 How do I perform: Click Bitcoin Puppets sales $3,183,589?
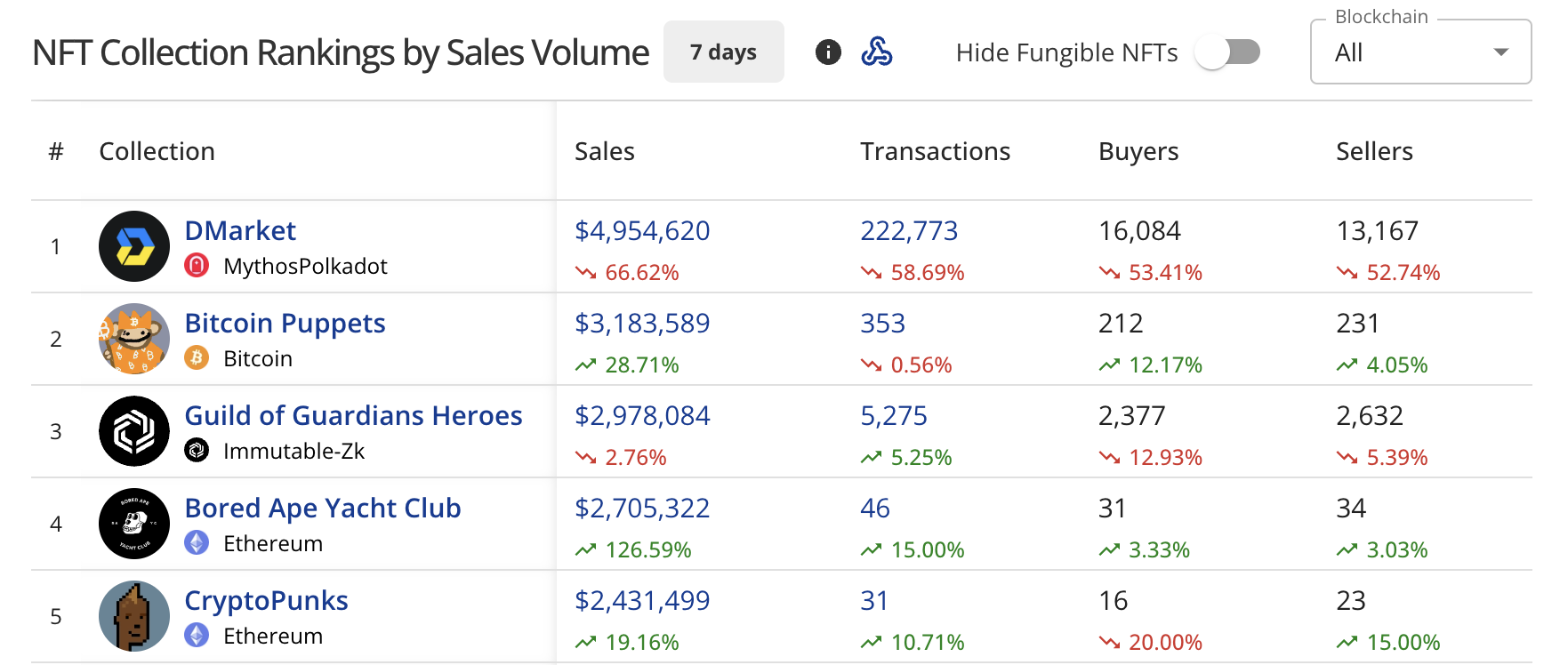(x=642, y=323)
